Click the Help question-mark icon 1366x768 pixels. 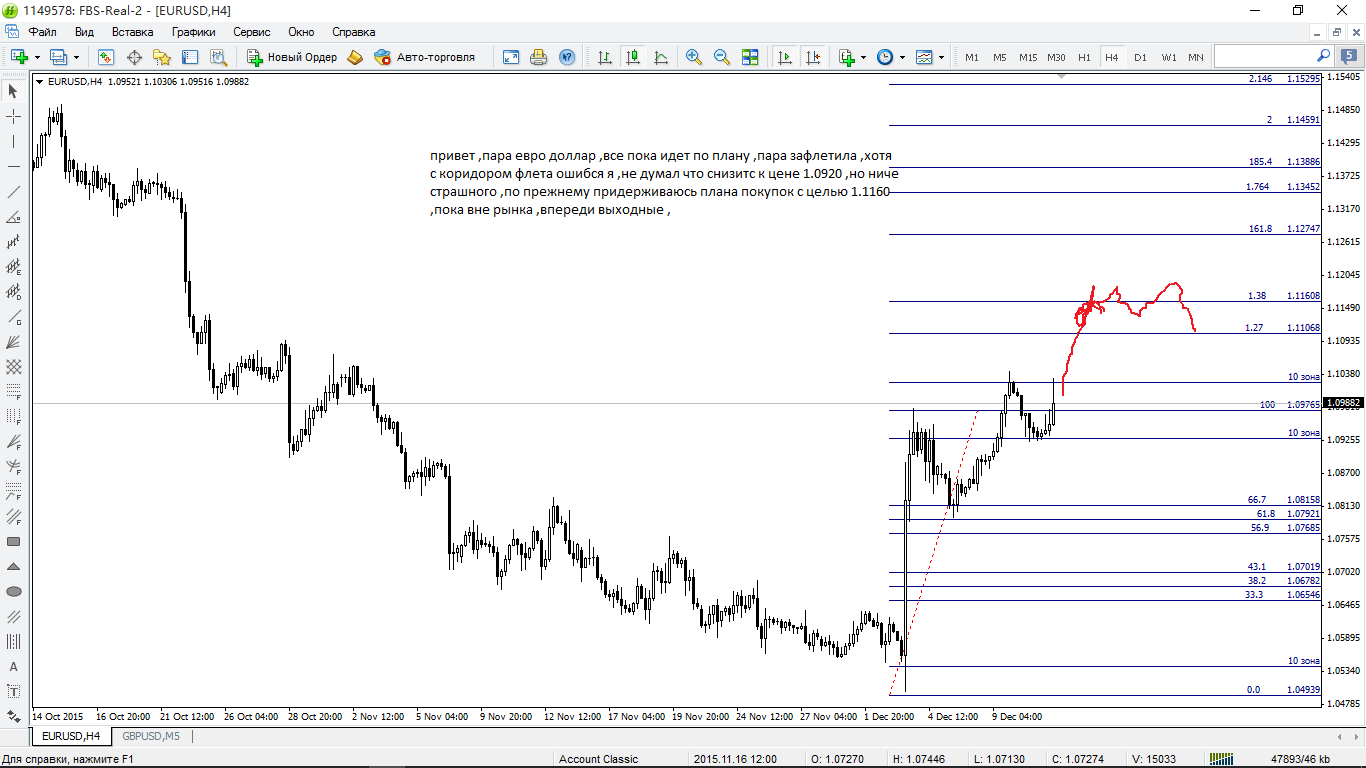point(567,57)
